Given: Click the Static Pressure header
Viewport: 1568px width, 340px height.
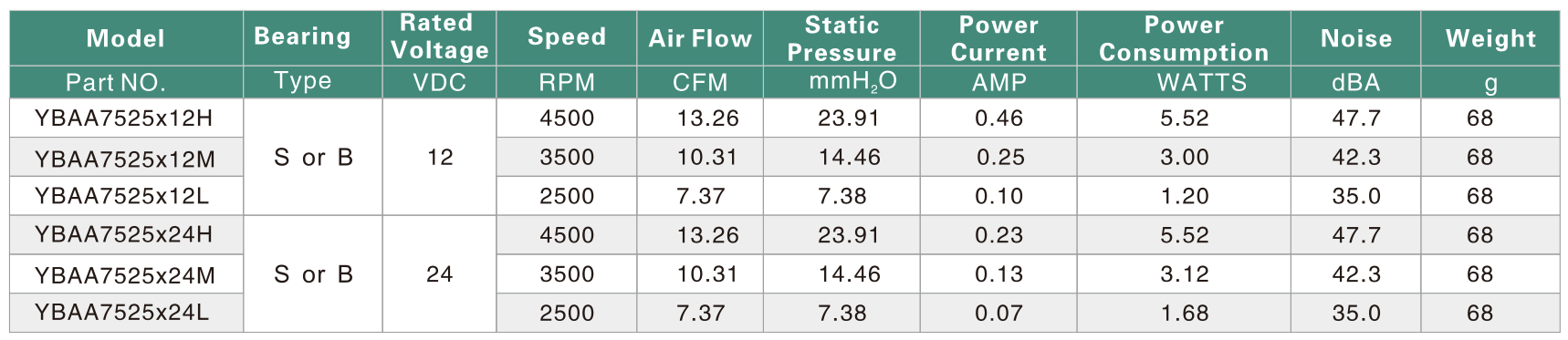Looking at the screenshot, I should pyautogui.click(x=842, y=39).
